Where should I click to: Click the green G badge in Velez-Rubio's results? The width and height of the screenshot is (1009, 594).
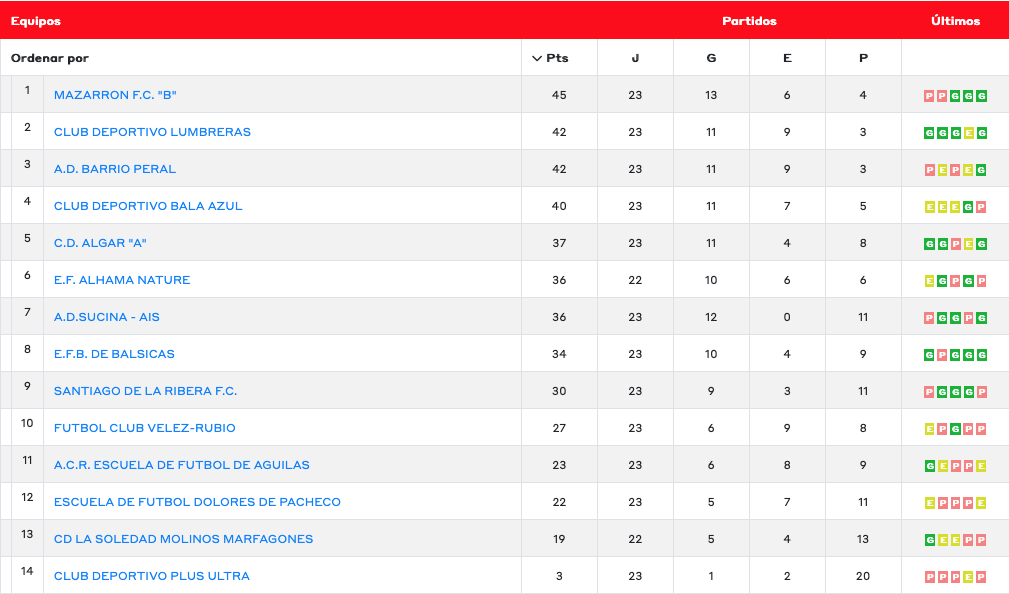pyautogui.click(x=956, y=429)
